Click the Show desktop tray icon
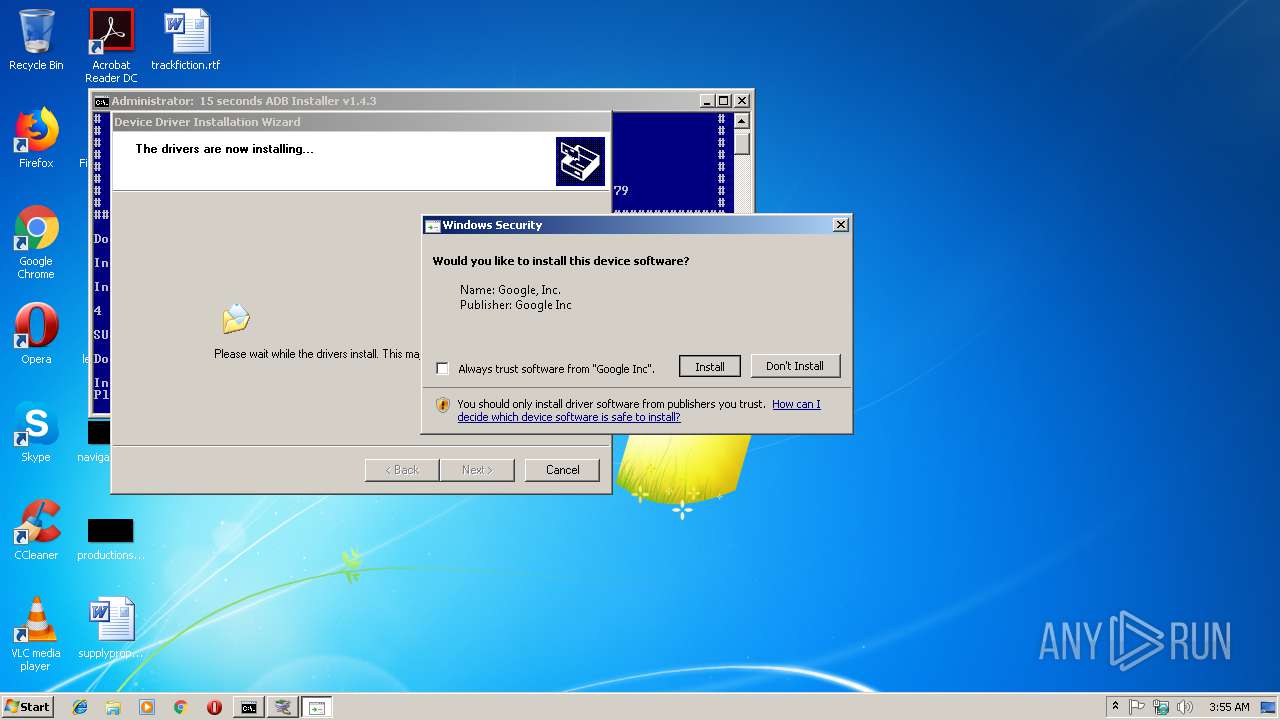The width and height of the screenshot is (1280, 720). click(x=1270, y=707)
